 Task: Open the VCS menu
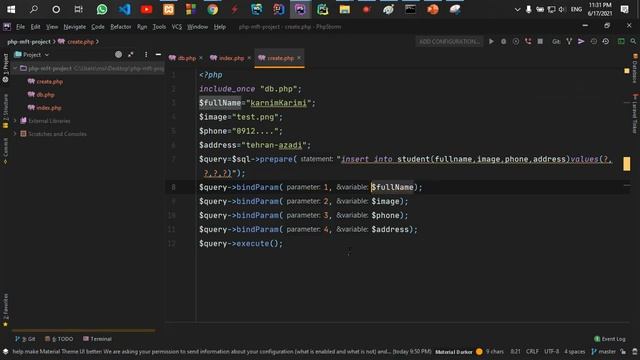177,27
